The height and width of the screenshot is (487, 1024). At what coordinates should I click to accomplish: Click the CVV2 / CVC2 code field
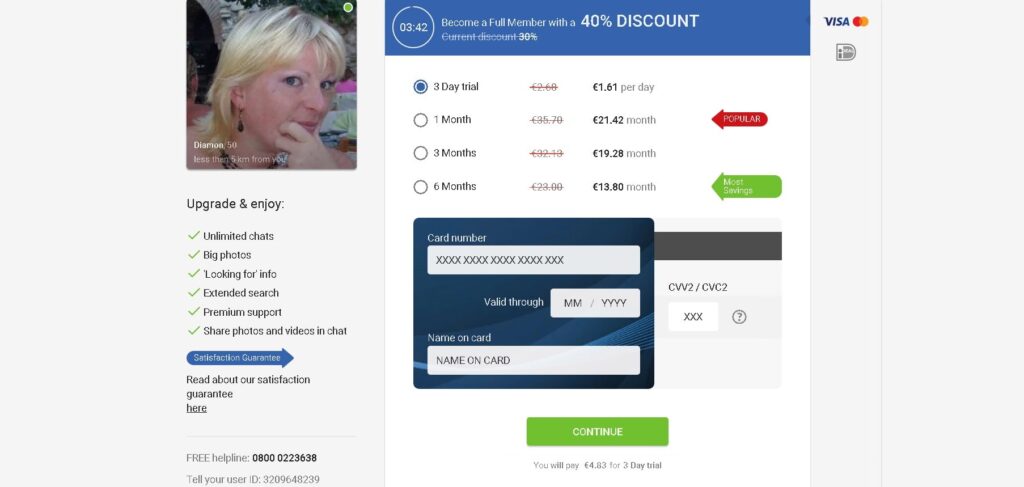pyautogui.click(x=693, y=317)
